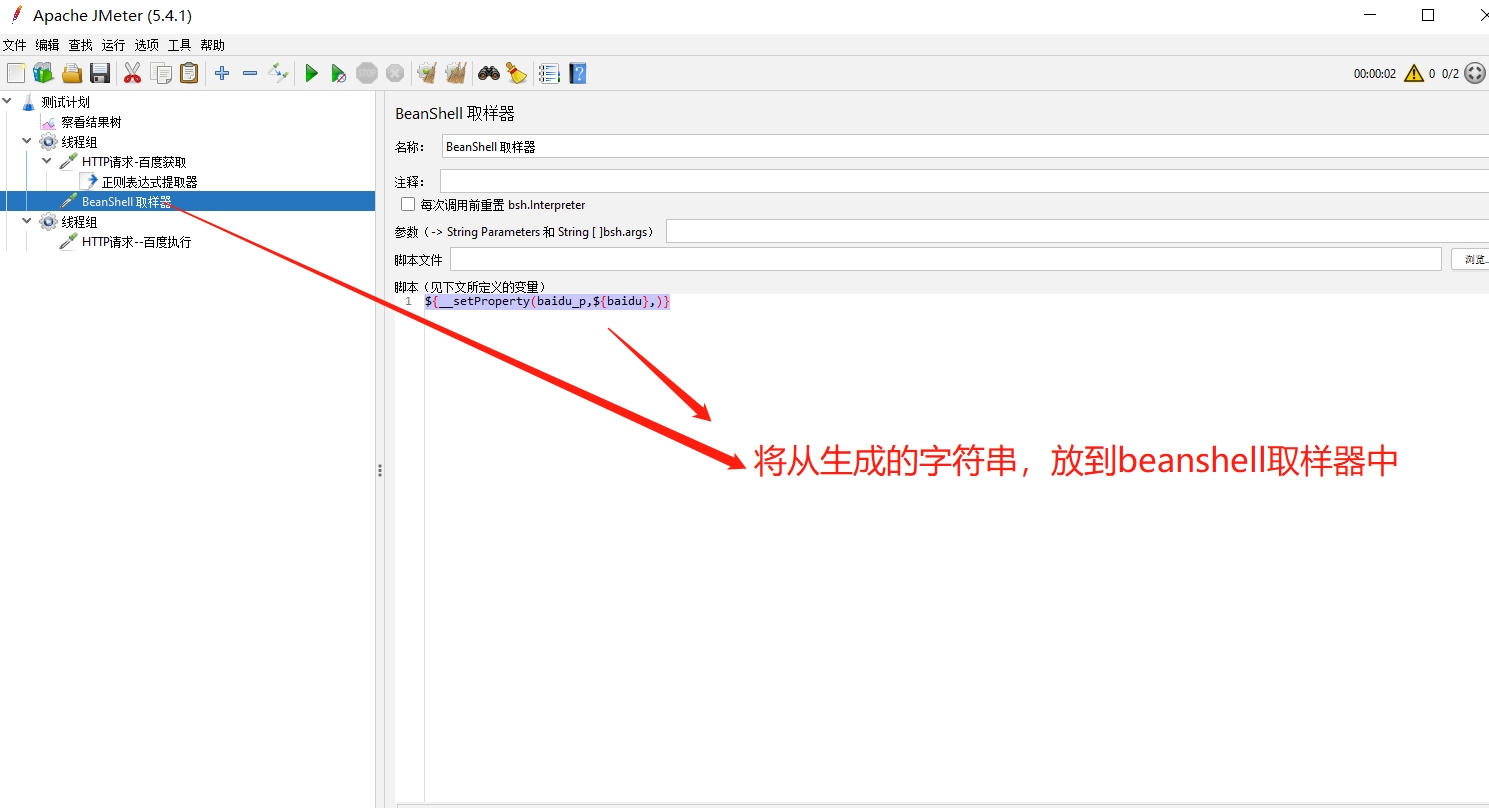Reset search with the yellow brush icon

[x=516, y=73]
